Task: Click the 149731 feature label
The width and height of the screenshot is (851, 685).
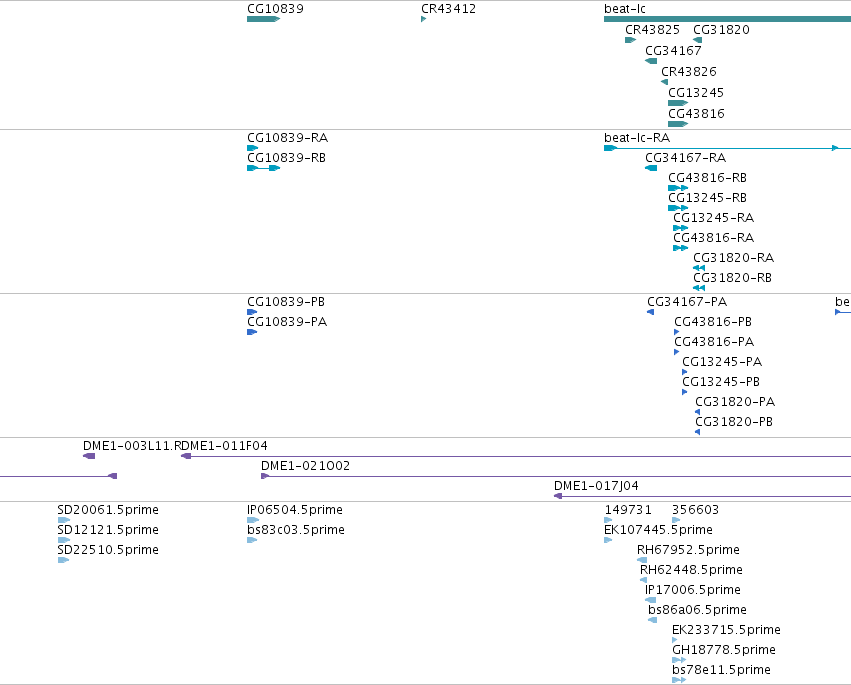Action: [628, 510]
